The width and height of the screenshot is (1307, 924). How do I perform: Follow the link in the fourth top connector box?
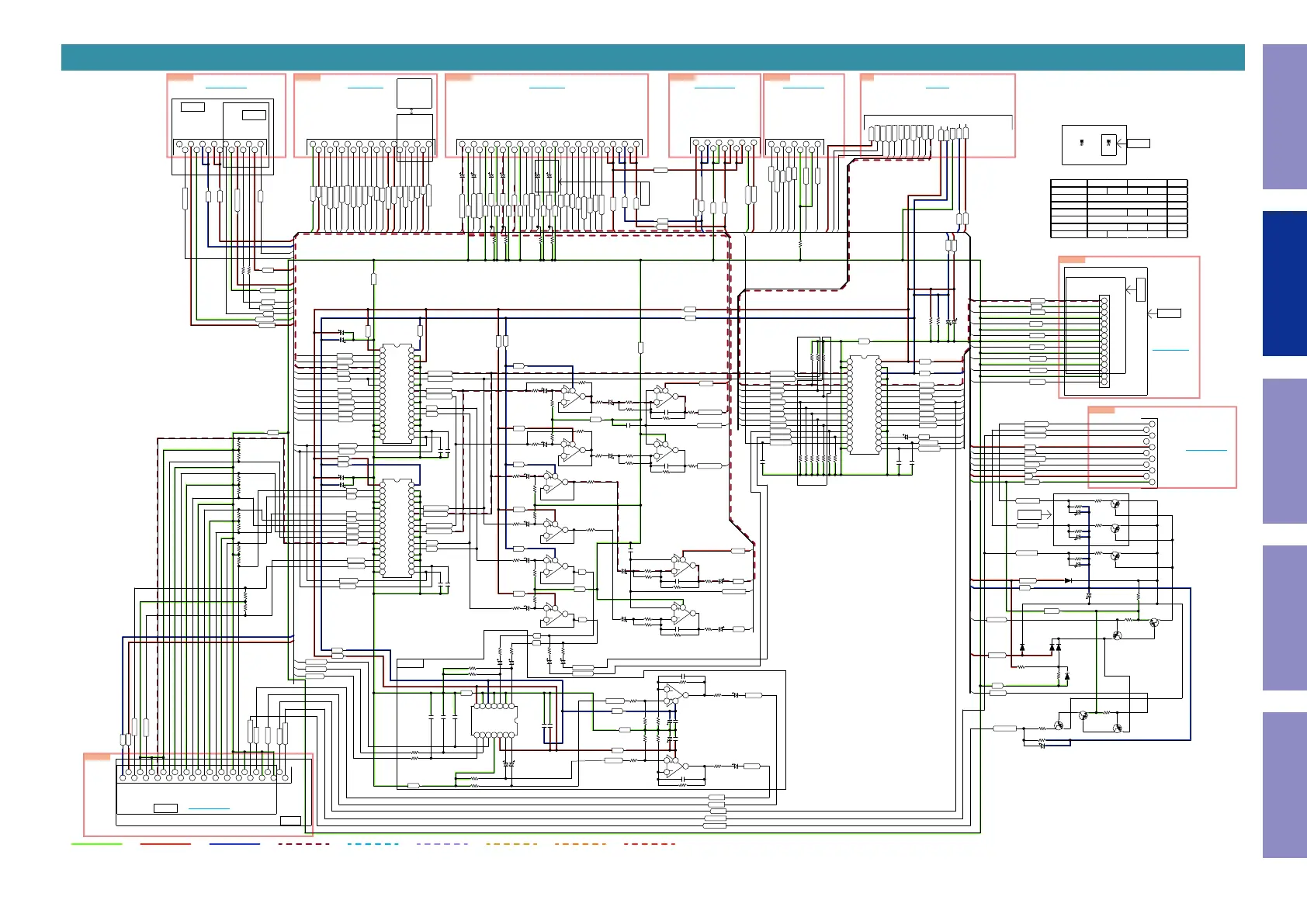point(714,88)
